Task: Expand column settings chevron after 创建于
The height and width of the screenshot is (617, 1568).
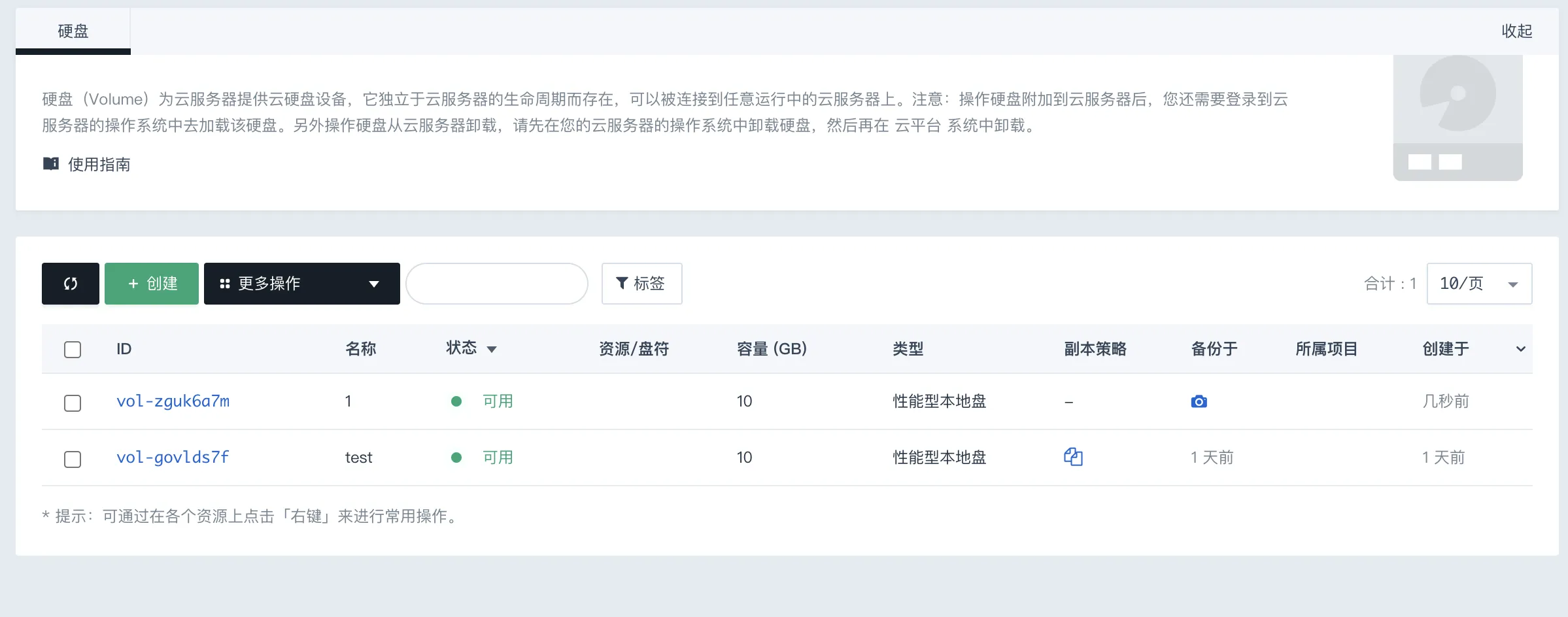Action: pyautogui.click(x=1521, y=349)
